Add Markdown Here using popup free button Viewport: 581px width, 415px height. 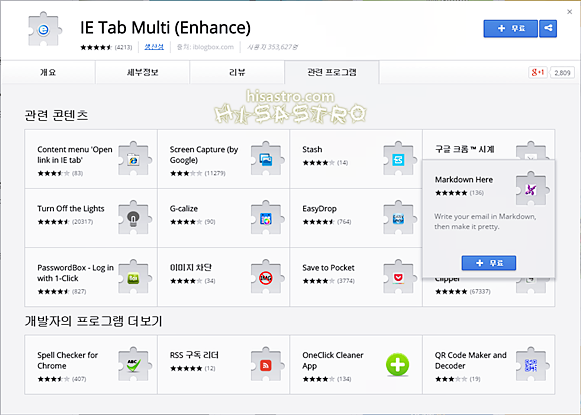489,263
